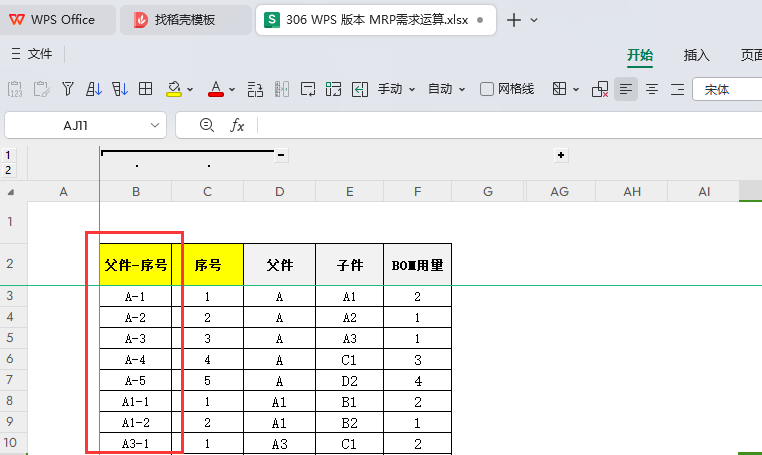762x455 pixels.
Task: Click header cell 序号
Action: (x=208, y=264)
